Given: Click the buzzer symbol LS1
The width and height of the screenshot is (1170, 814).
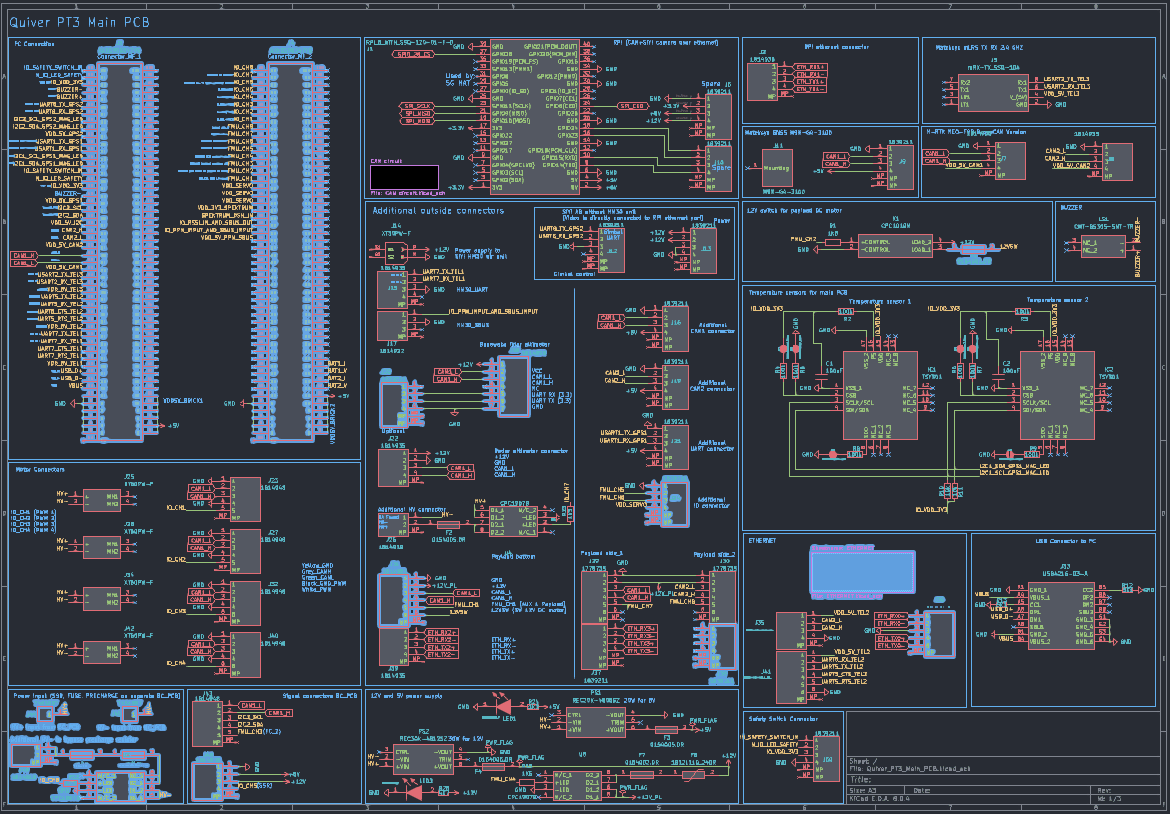Looking at the screenshot, I should coord(1103,247).
